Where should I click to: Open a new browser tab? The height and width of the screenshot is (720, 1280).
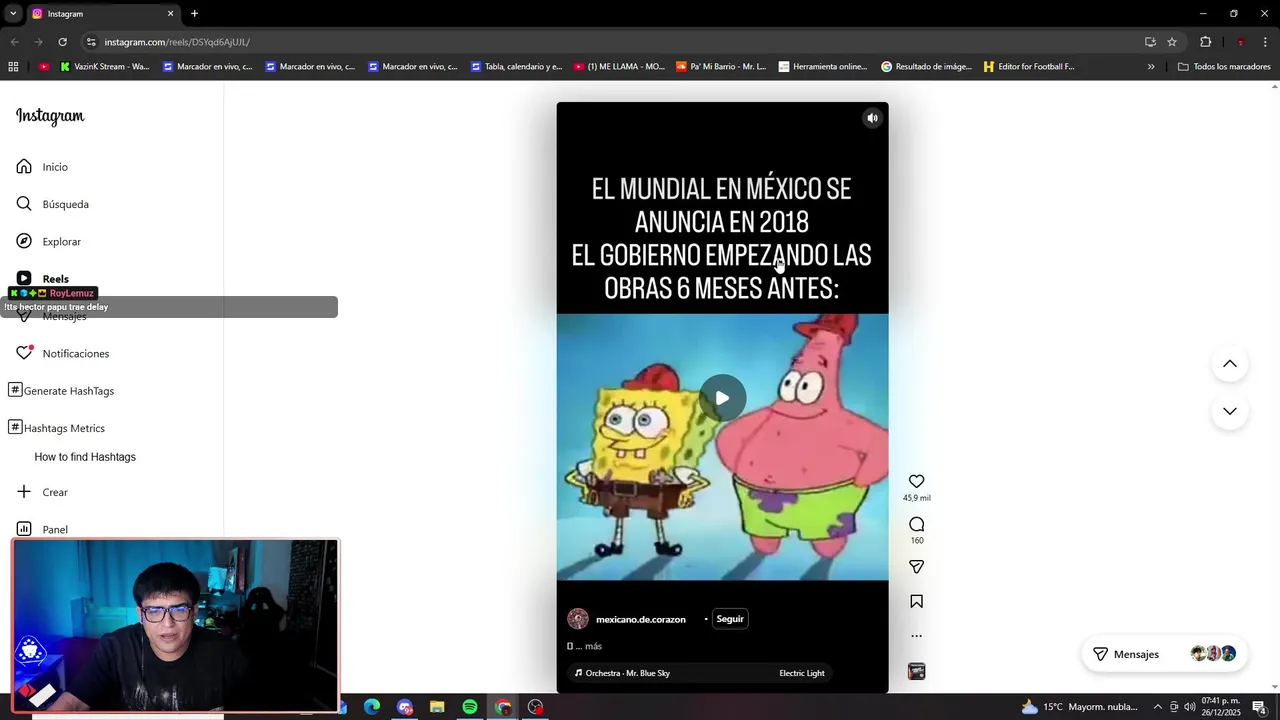pyautogui.click(x=194, y=14)
